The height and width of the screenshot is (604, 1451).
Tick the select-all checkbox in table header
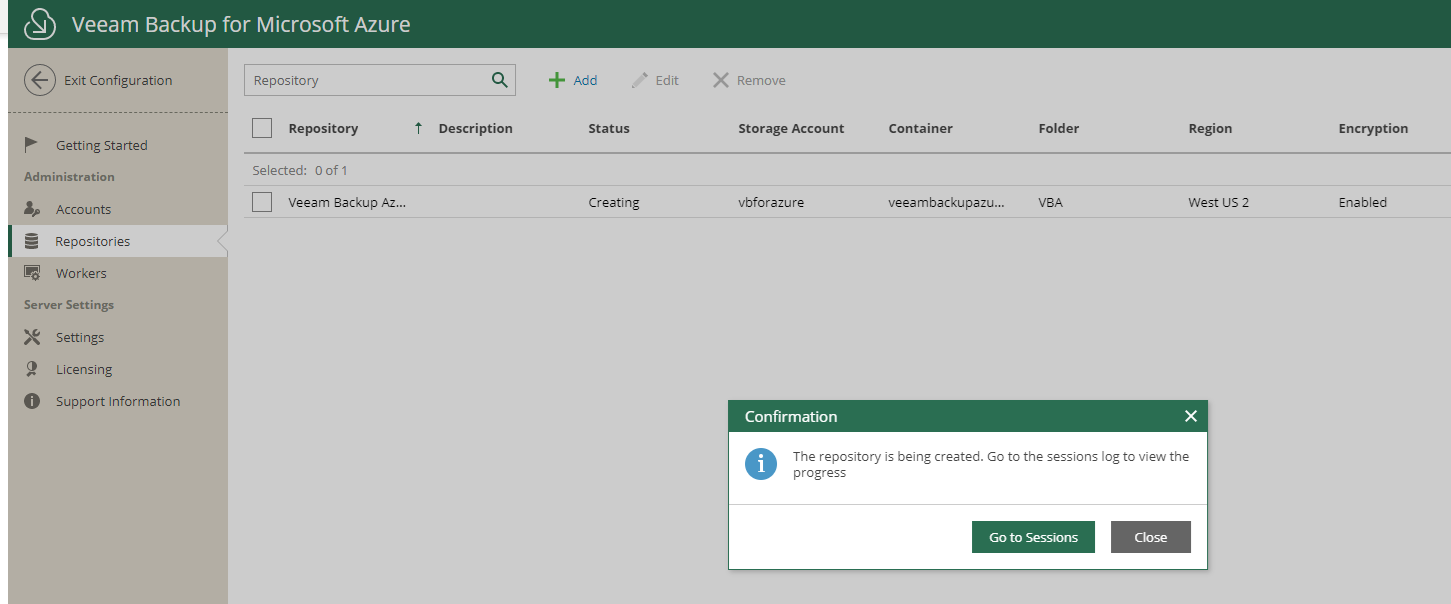click(x=262, y=128)
